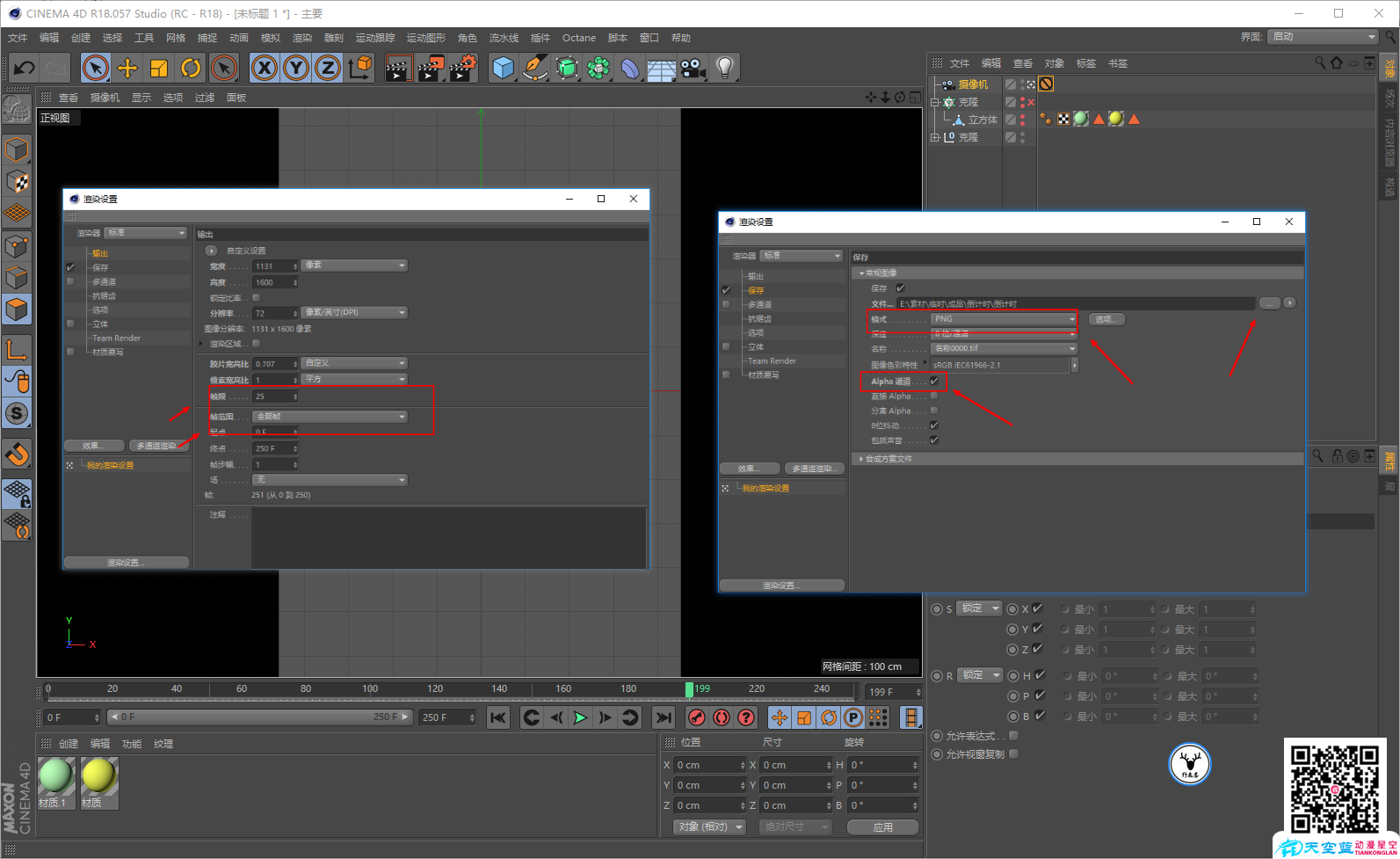1400x859 pixels.
Task: Click the Spline Pen tool icon
Action: click(534, 68)
